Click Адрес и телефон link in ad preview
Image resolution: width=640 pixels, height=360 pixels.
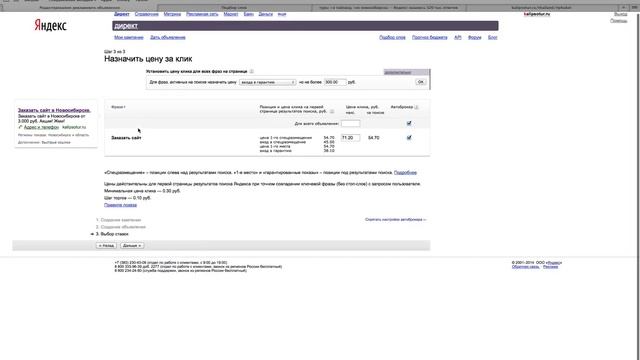tap(41, 127)
